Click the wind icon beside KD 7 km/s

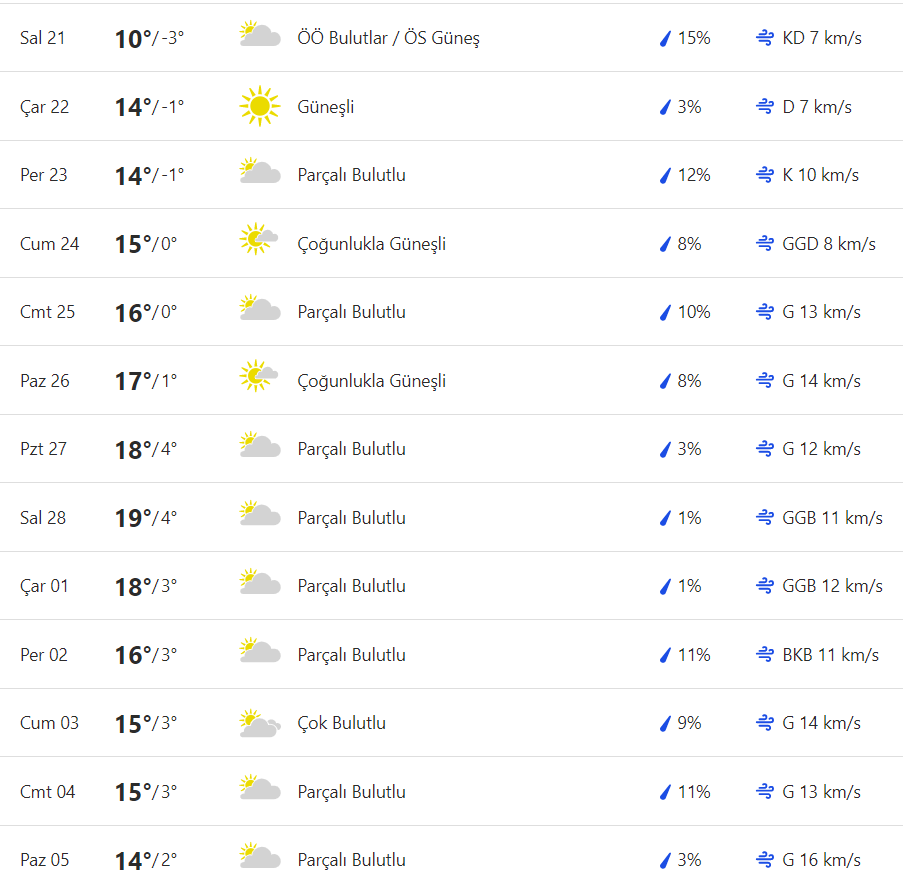tap(765, 38)
